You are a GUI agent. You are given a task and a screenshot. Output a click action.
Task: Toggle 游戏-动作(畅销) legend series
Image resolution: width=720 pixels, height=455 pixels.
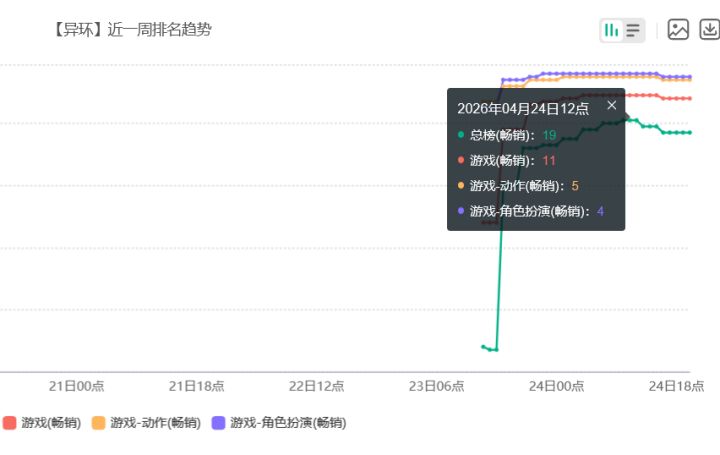pos(146,422)
